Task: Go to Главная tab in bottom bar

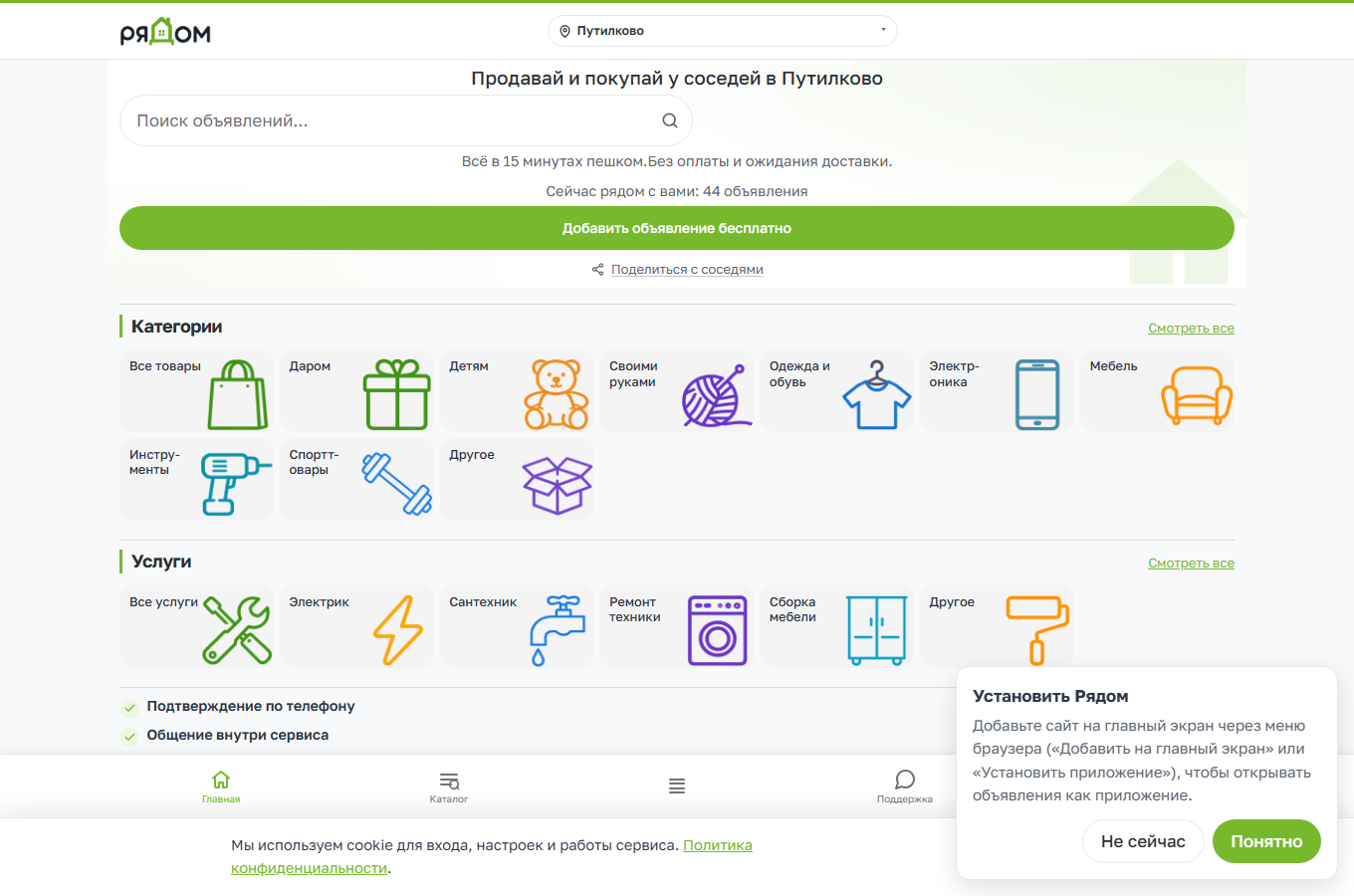Action: point(221,786)
